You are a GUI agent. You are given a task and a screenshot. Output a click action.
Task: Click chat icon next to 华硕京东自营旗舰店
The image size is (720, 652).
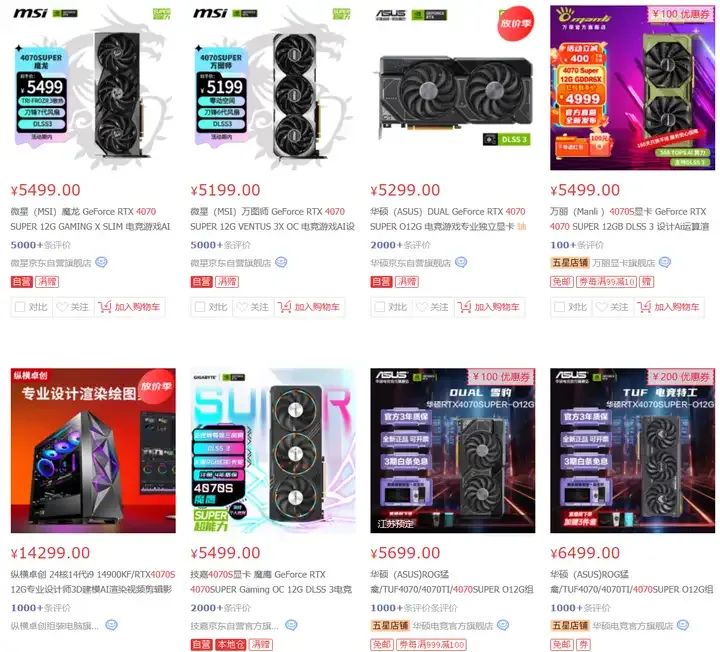461,262
